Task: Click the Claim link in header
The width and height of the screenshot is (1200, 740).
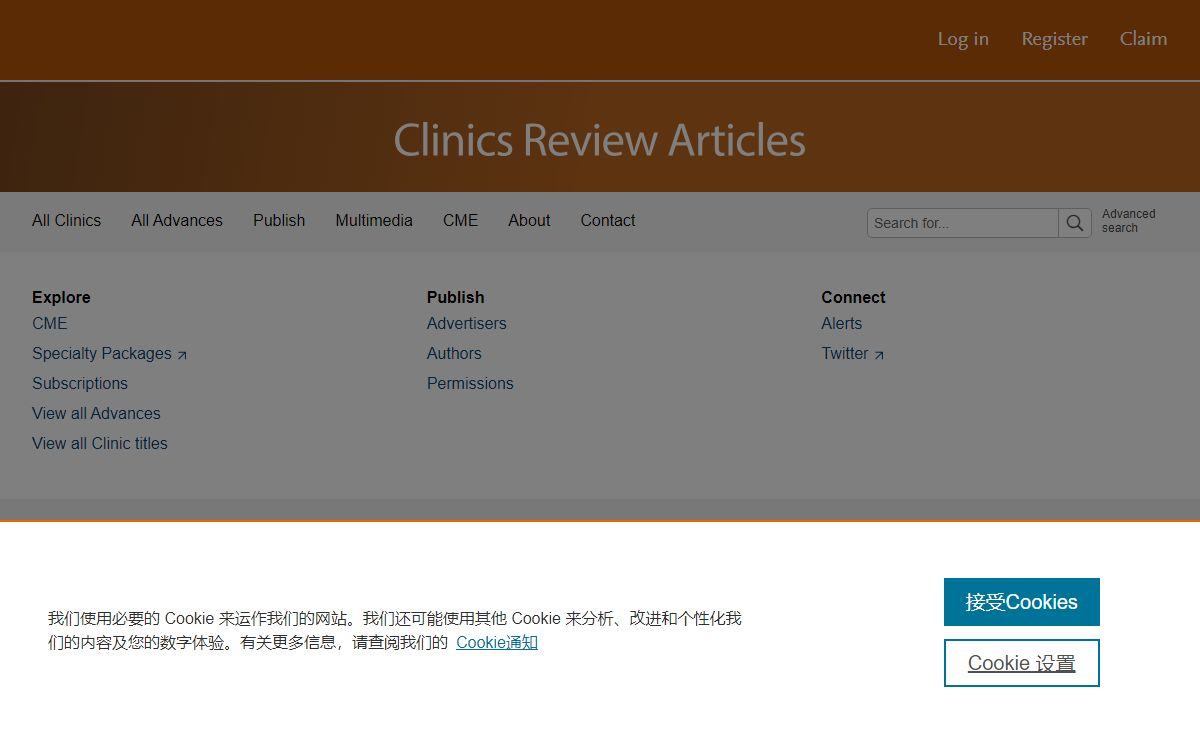Action: pyautogui.click(x=1143, y=39)
